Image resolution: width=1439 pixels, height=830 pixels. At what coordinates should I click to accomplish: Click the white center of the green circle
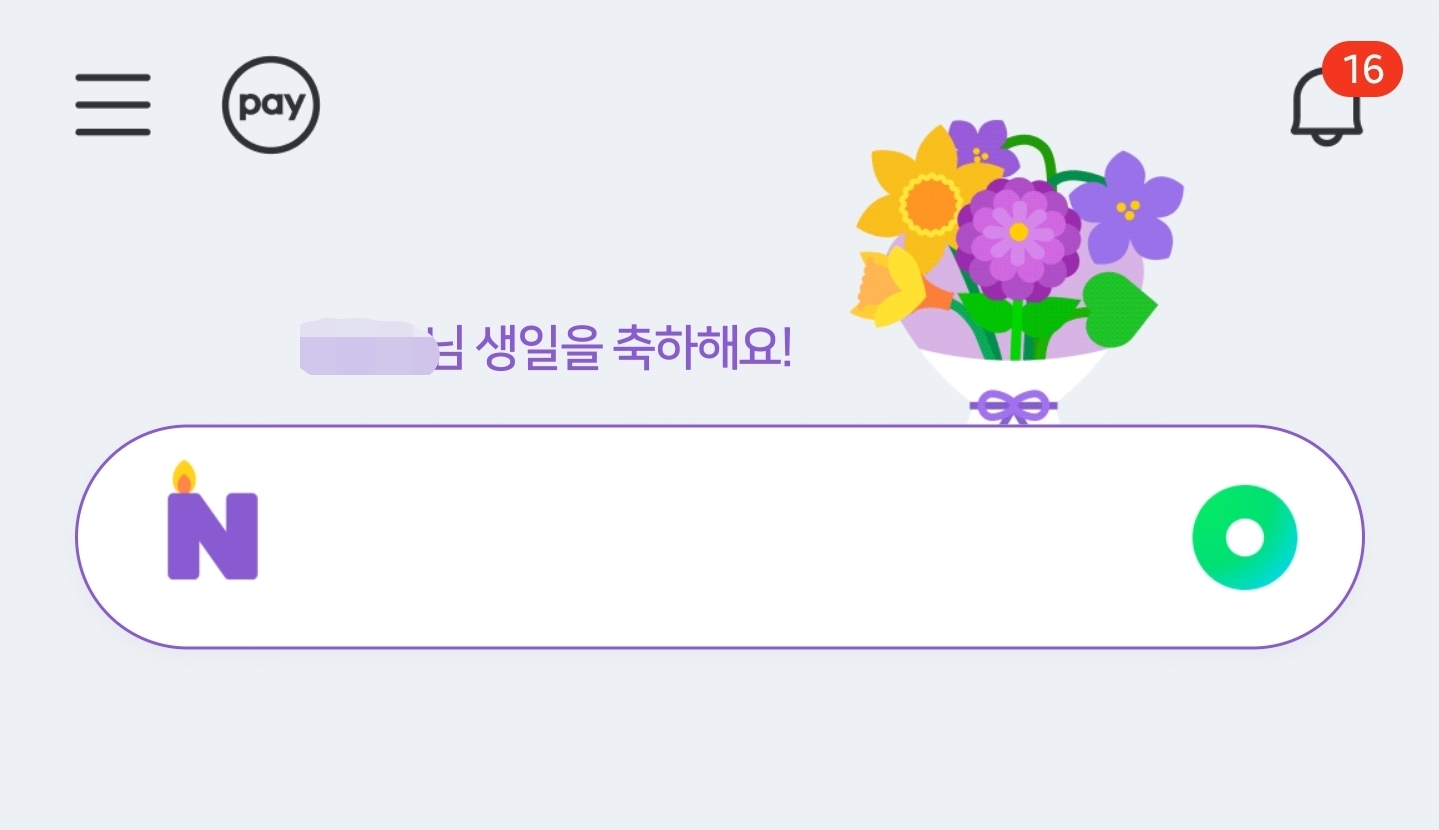coord(1244,538)
